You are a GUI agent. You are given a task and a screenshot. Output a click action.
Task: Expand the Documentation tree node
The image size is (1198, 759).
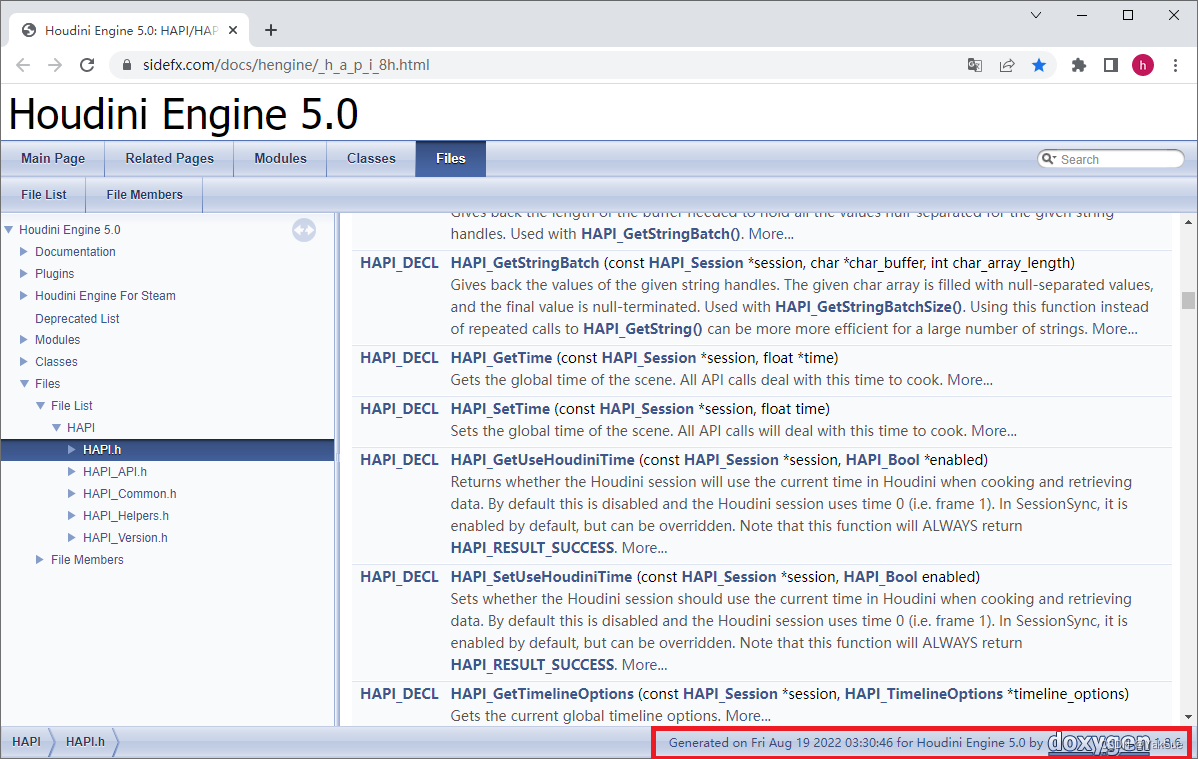click(24, 251)
